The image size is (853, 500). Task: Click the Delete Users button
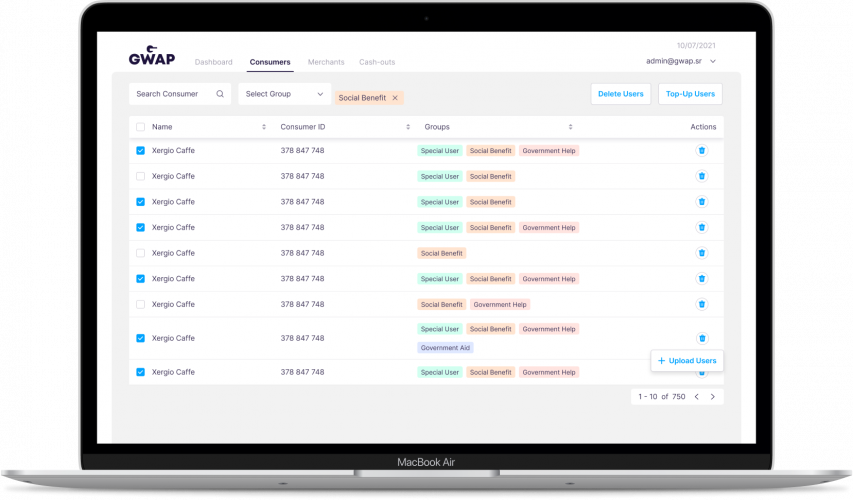(621, 94)
